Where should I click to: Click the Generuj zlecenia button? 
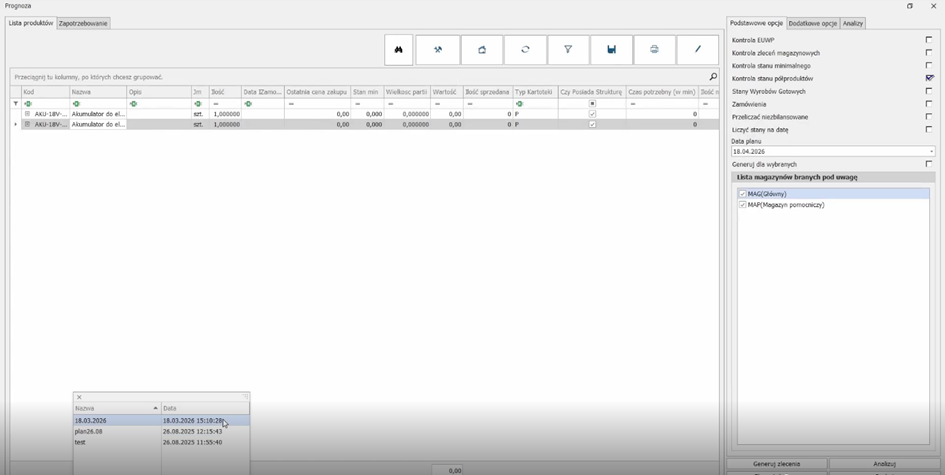point(776,464)
